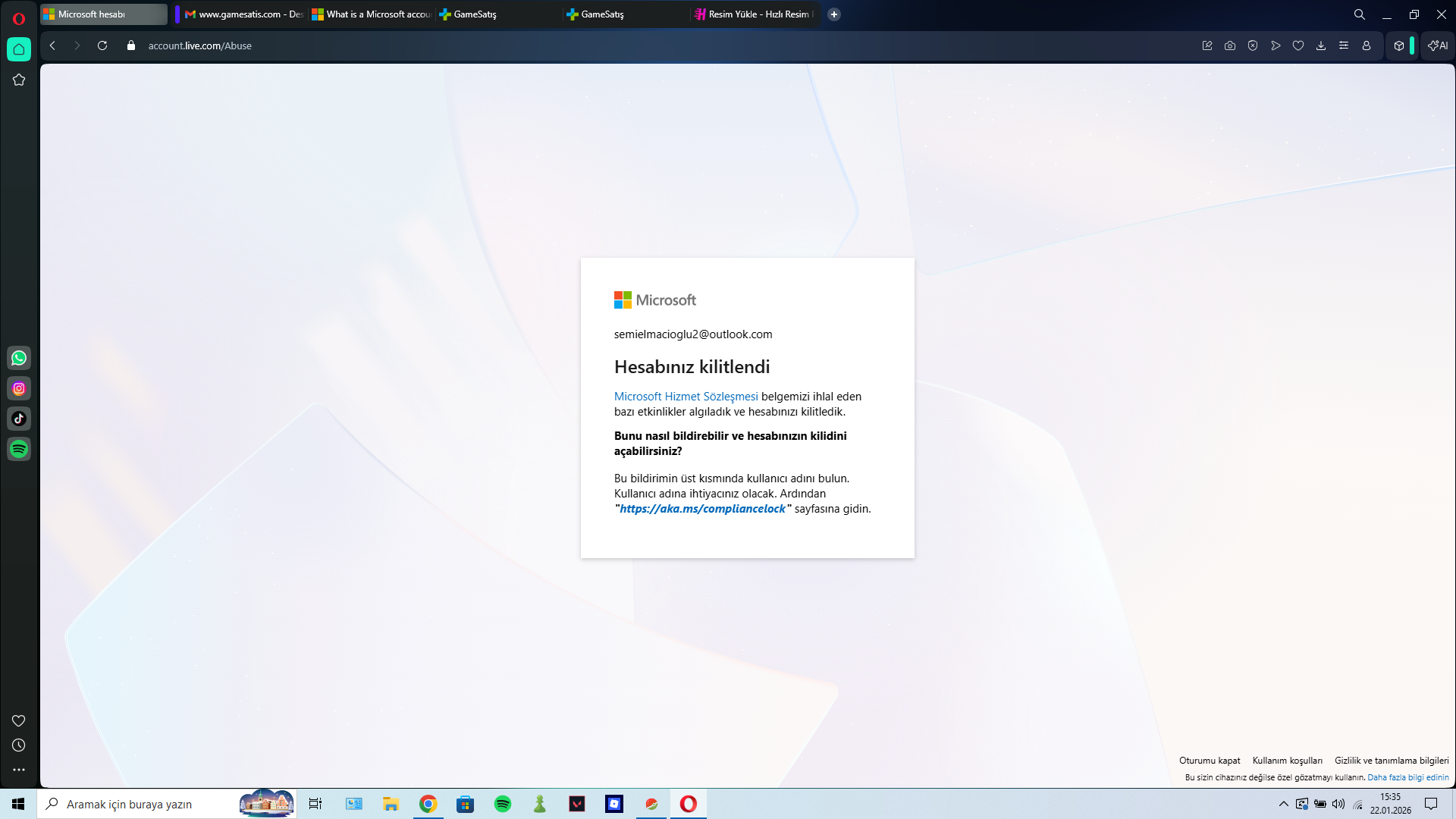Open the Windows notification center
Image resolution: width=1456 pixels, height=819 pixels.
click(1431, 804)
